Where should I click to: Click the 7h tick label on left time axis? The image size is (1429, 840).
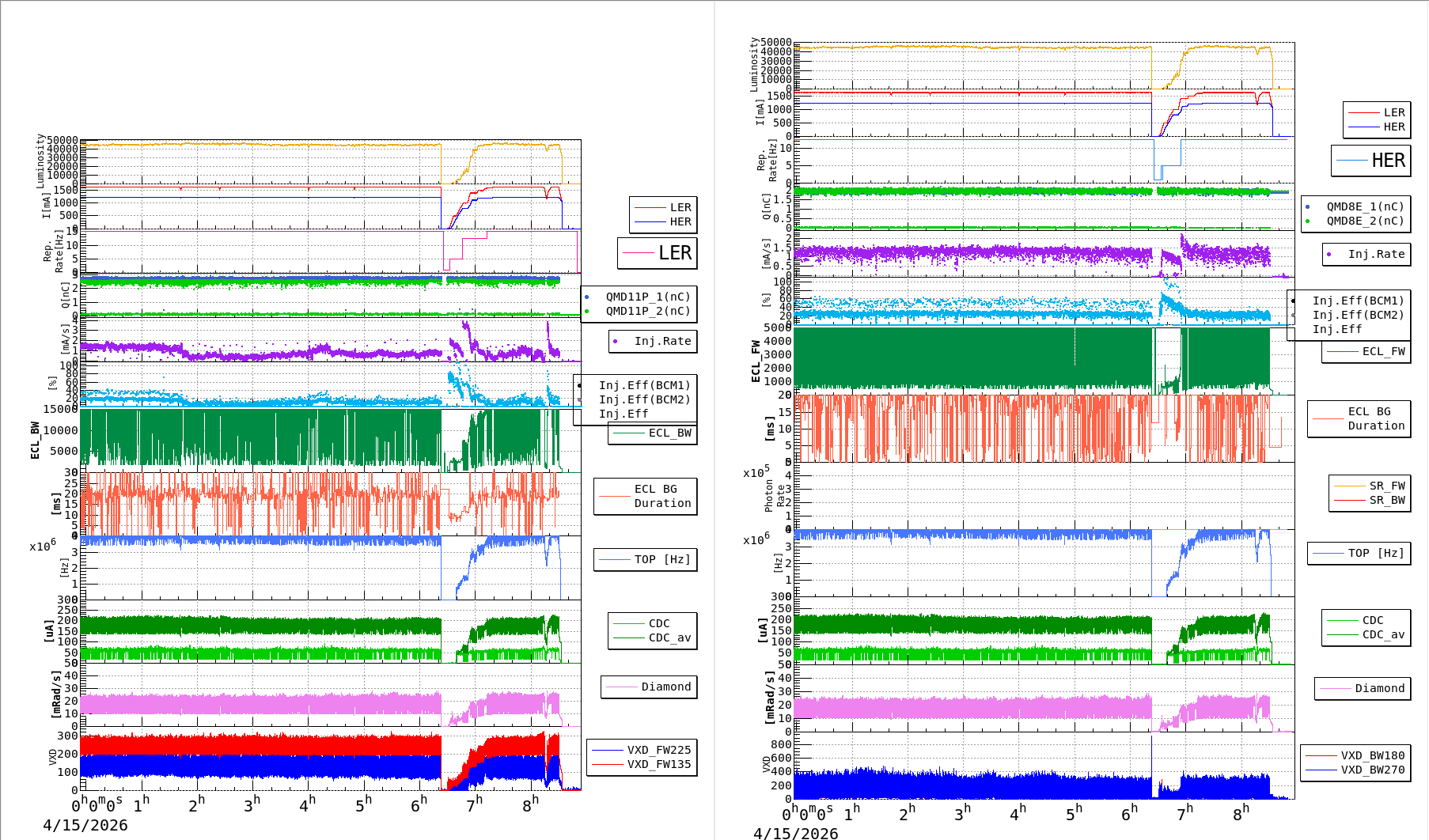[474, 804]
